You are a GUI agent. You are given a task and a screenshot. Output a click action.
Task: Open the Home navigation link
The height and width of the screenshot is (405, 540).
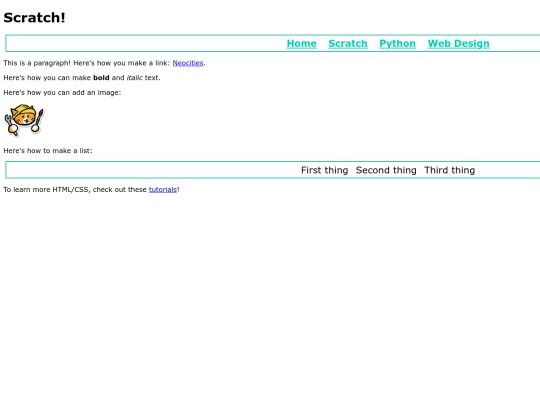point(301,44)
